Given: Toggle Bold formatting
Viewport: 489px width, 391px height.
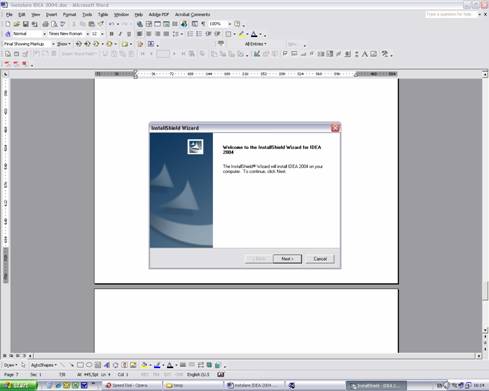Looking at the screenshot, I should (111, 34).
